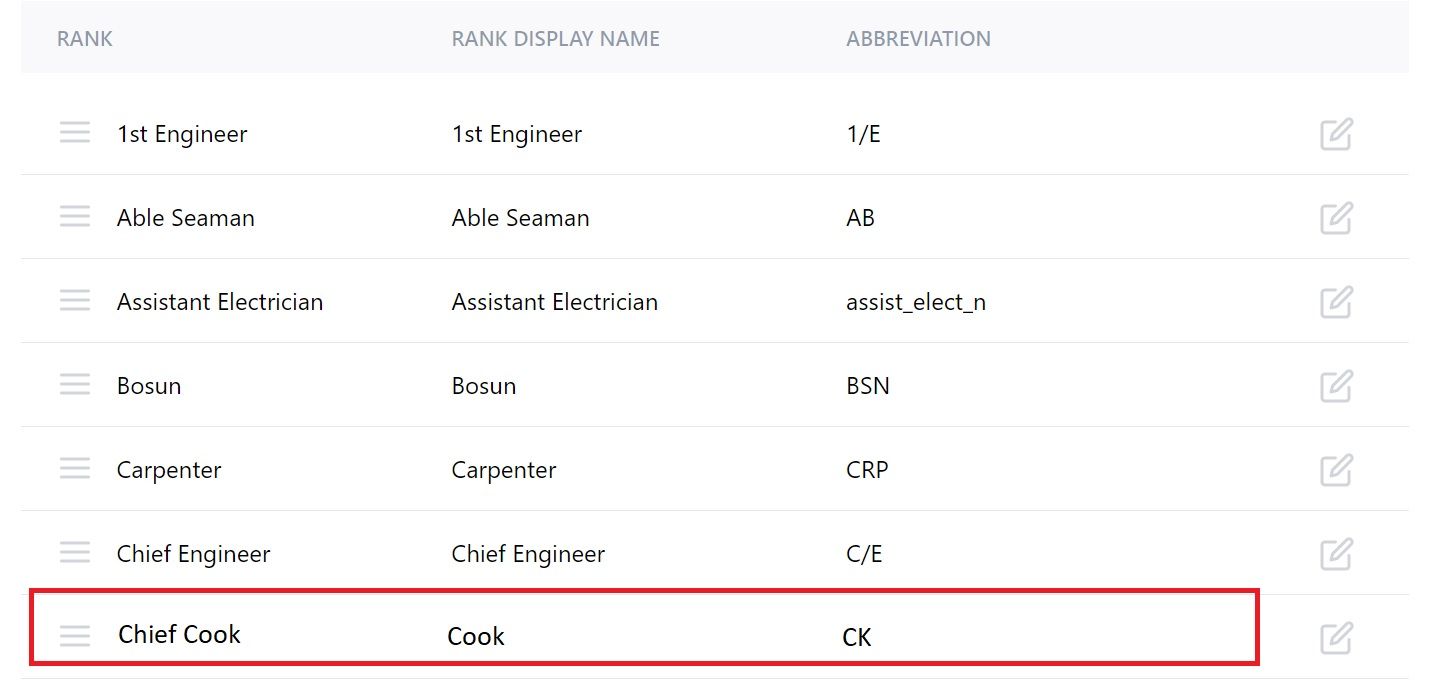
Task: Select the hamburger handle for Assistant Electrician
Action: point(75,301)
